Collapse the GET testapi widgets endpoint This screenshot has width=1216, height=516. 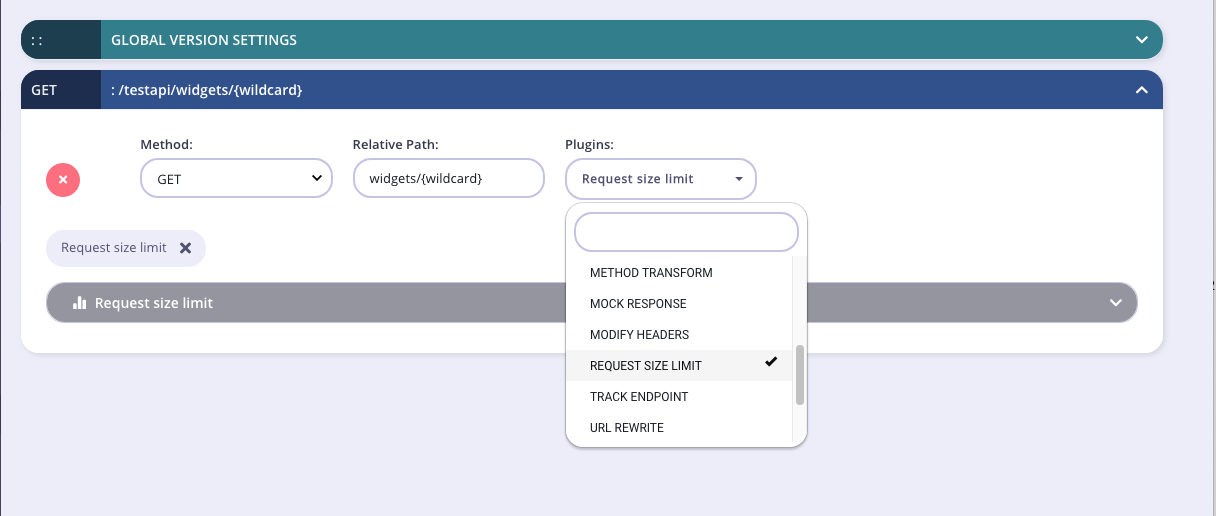point(1141,90)
